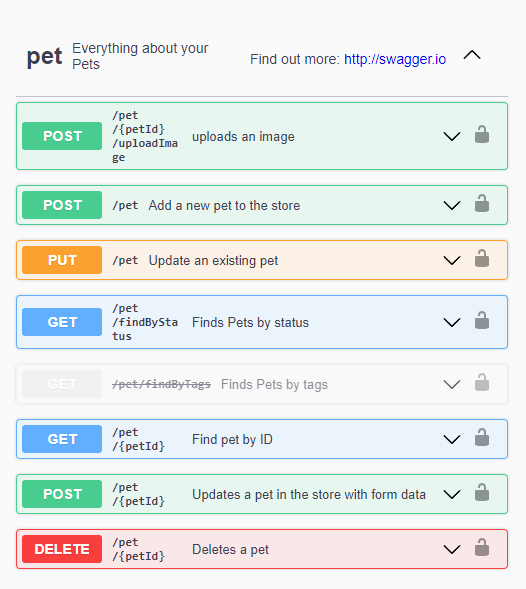This screenshot has height=589, width=526.
Task: Click the /pet/findByTags strikethrough path
Action: 162,384
